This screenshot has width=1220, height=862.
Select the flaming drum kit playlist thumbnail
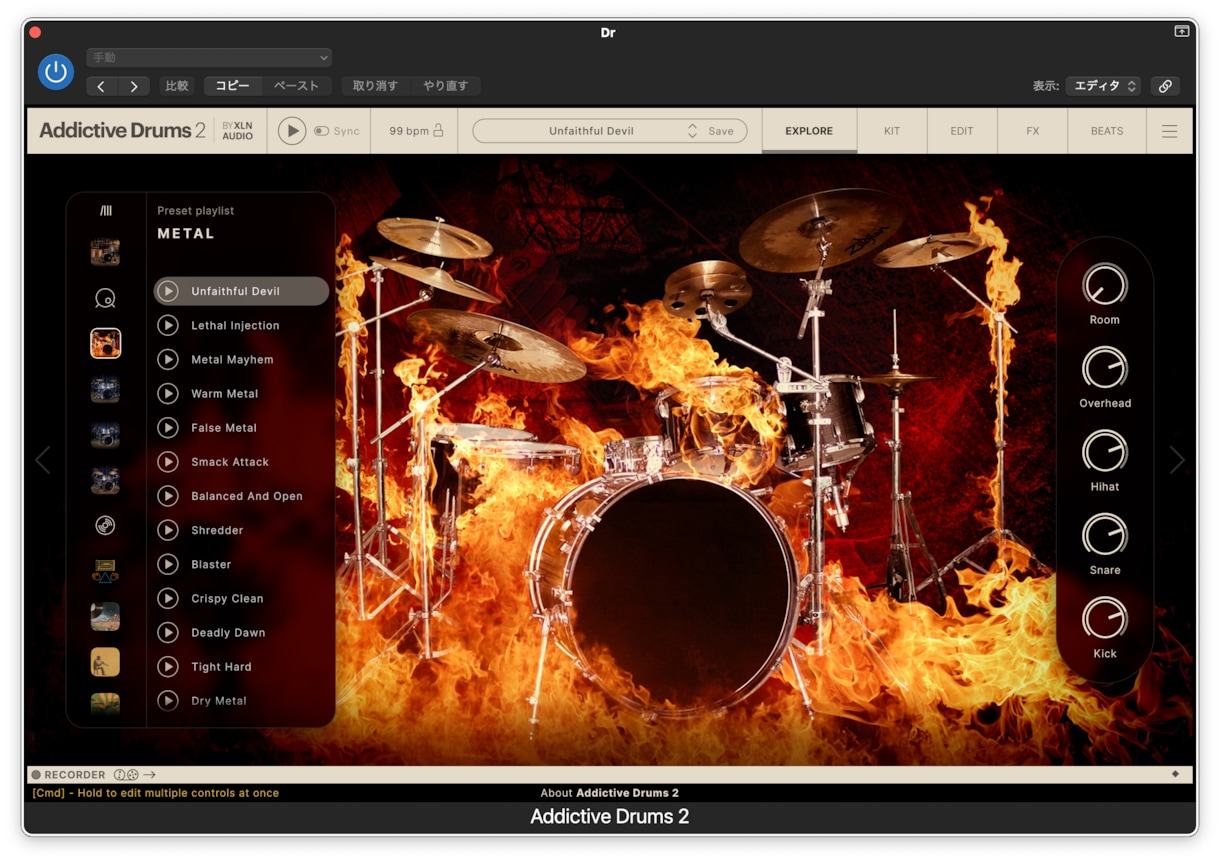105,343
